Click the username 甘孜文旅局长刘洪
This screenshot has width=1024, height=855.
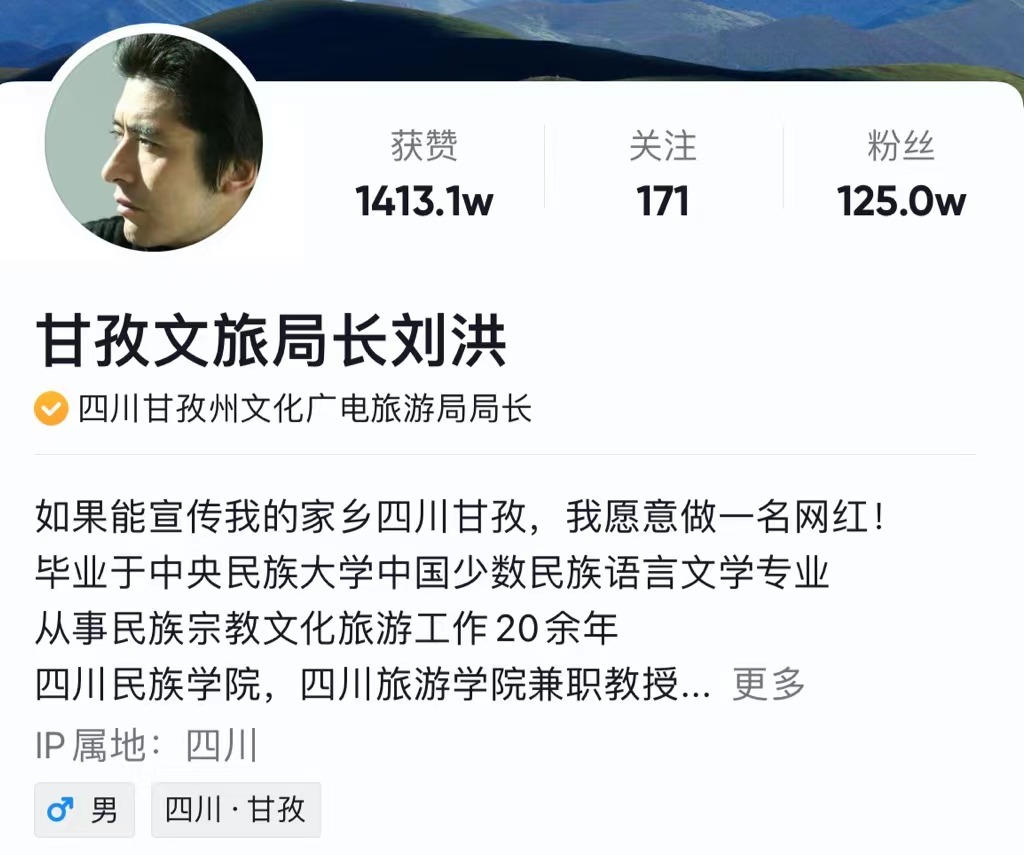(271, 340)
